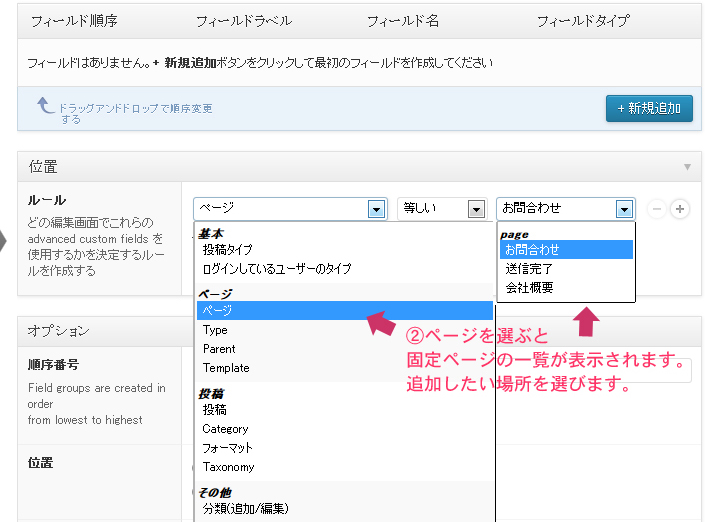Select フォーマット from the list
Screen dimensions: 705x522
coord(227,448)
